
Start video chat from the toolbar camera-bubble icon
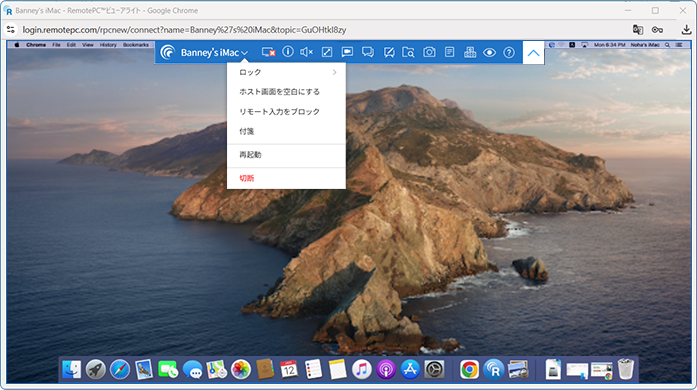pyautogui.click(x=347, y=52)
